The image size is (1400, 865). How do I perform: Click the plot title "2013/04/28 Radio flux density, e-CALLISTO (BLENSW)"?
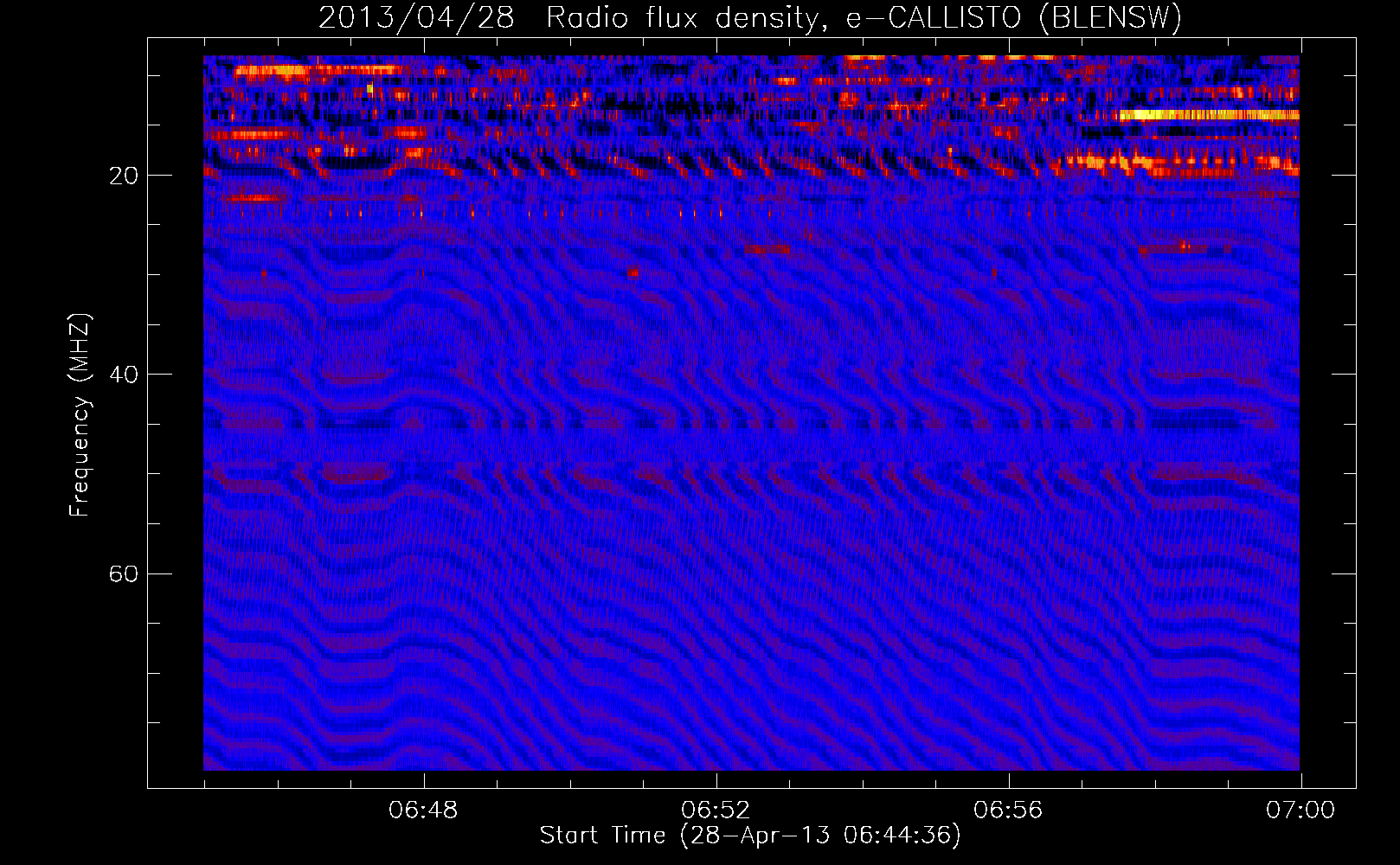point(750,17)
